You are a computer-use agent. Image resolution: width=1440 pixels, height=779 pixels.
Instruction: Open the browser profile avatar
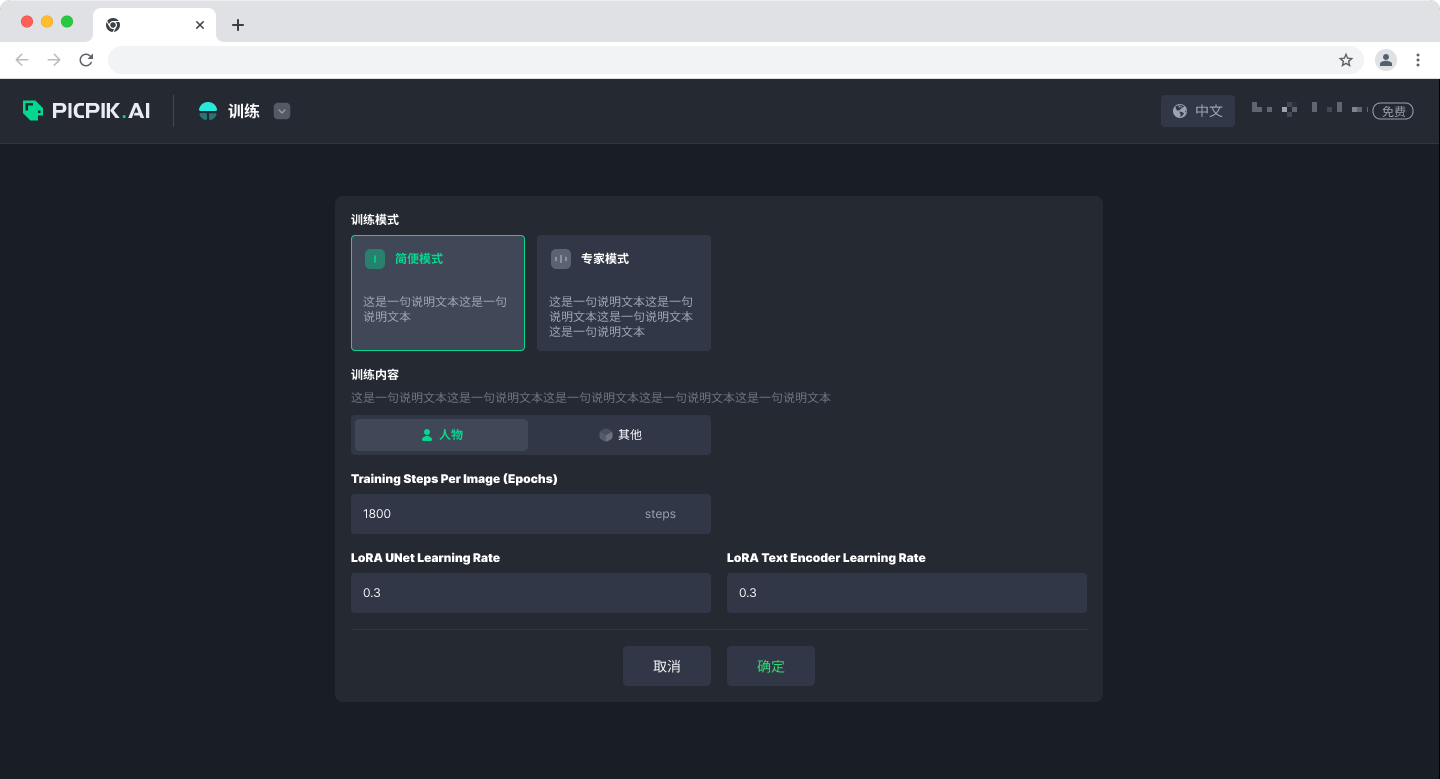1386,60
